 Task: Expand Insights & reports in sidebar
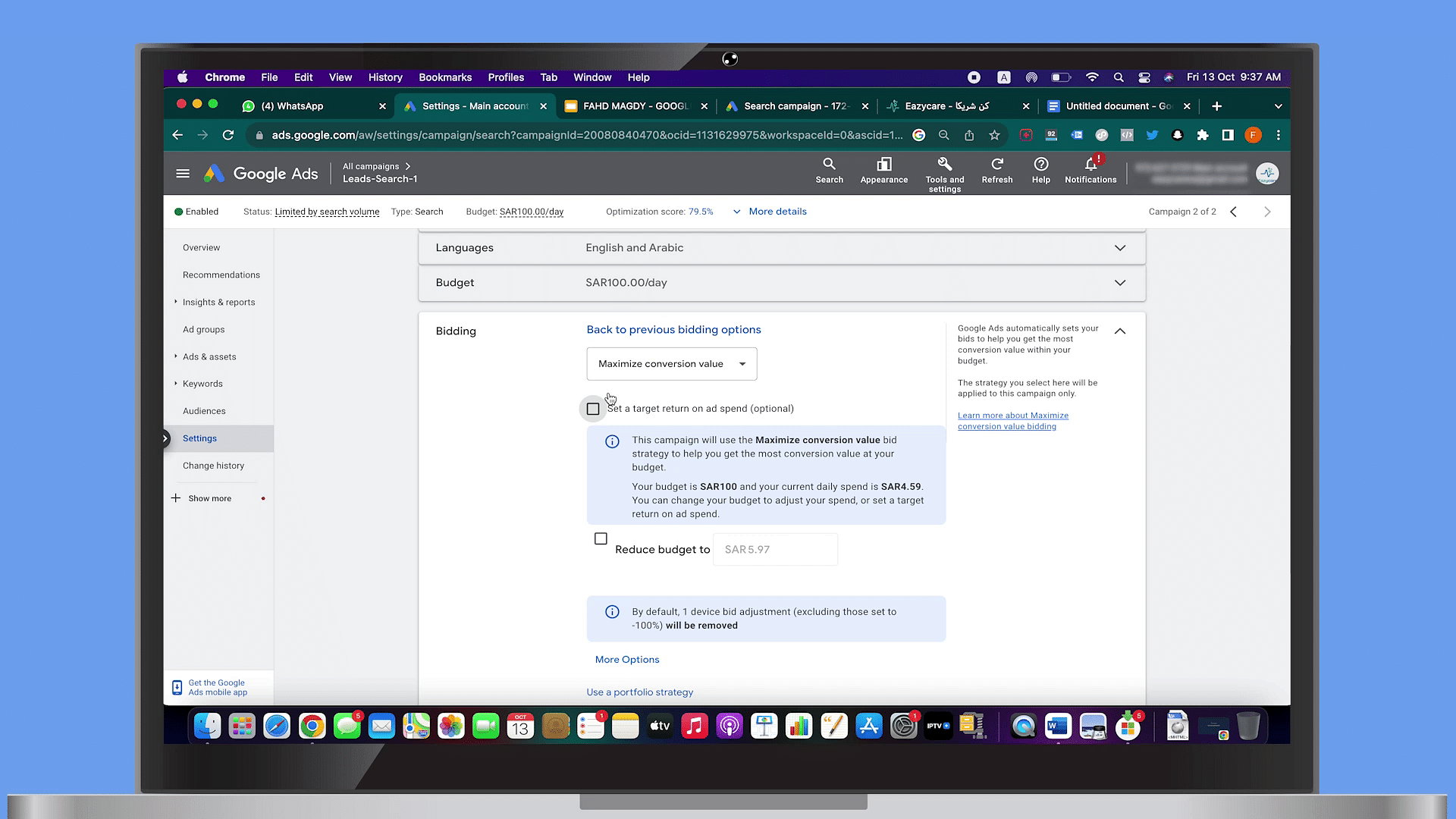[176, 302]
